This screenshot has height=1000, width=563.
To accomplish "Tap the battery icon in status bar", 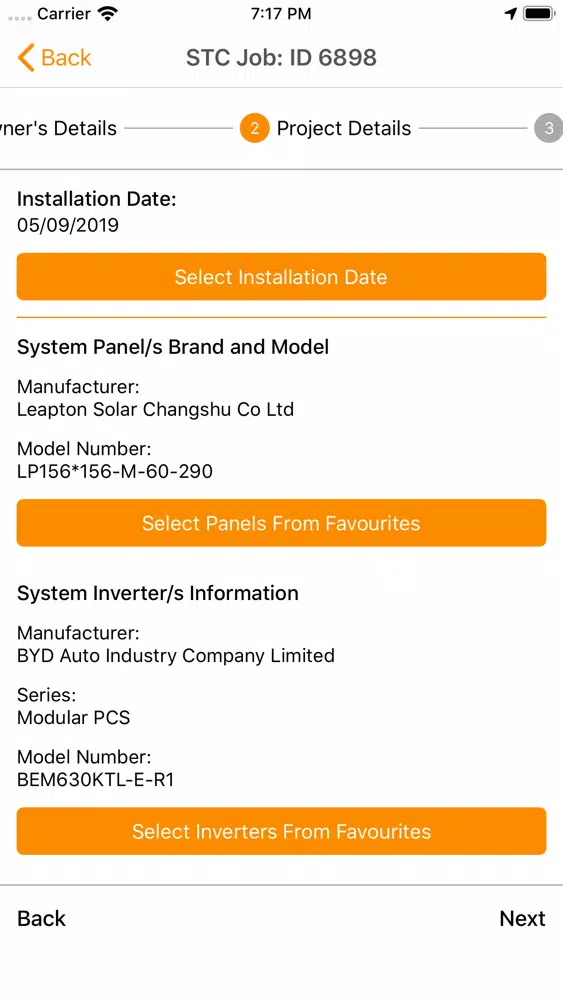I will pyautogui.click(x=539, y=14).
